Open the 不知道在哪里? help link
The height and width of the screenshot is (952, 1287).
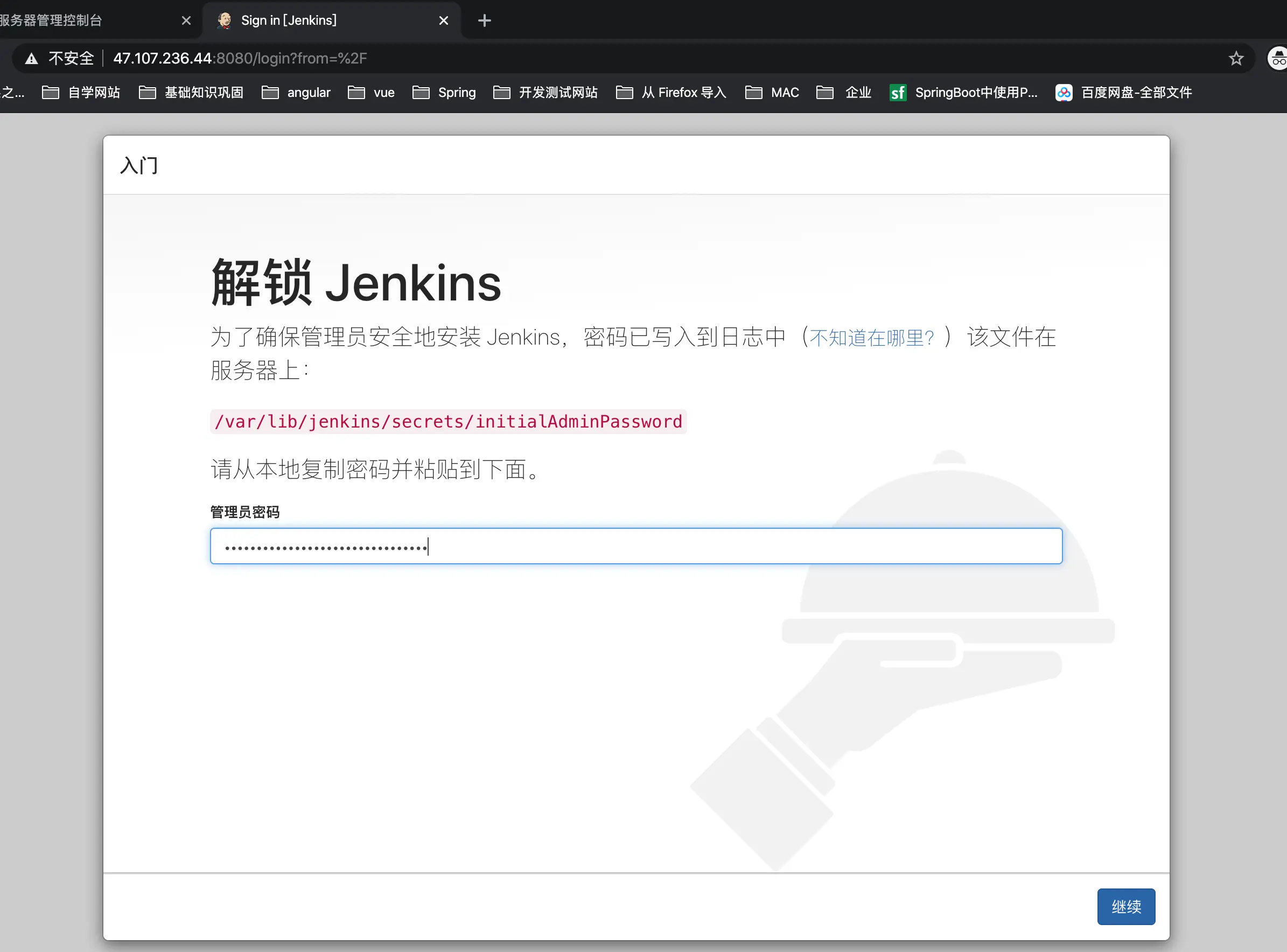[x=871, y=338]
